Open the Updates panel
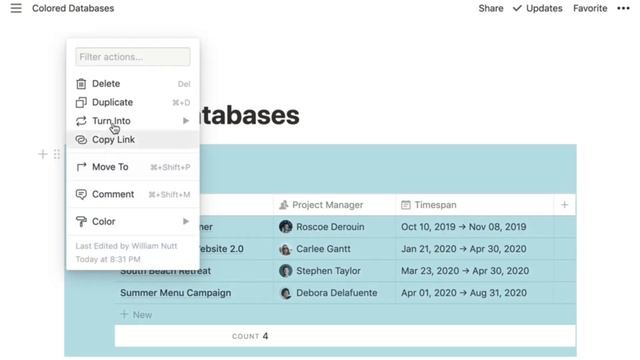This screenshot has height=360, width=640. click(538, 8)
